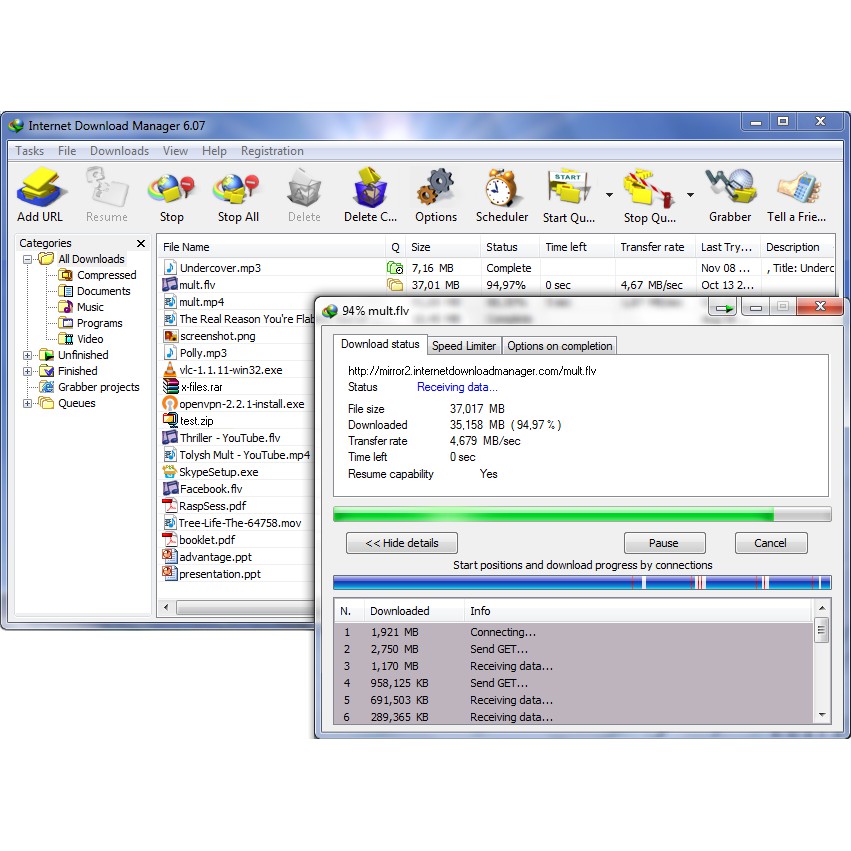Viewport: 851px width, 851px height.
Task: Open the Stop Queue dropdown arrow
Action: tap(690, 195)
